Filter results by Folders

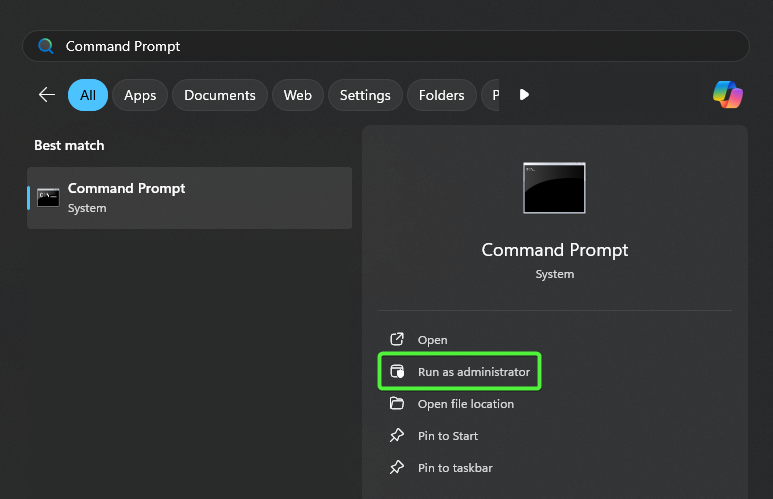(441, 95)
